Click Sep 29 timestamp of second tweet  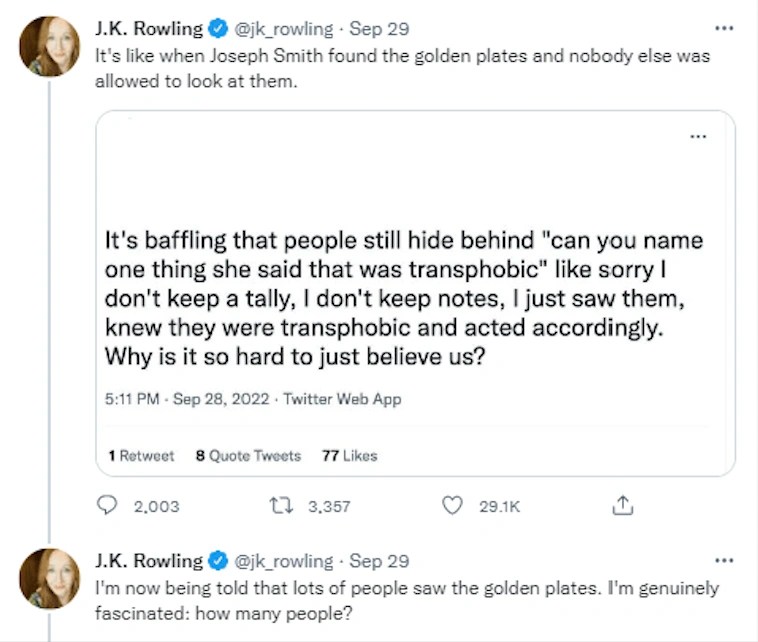pos(379,561)
